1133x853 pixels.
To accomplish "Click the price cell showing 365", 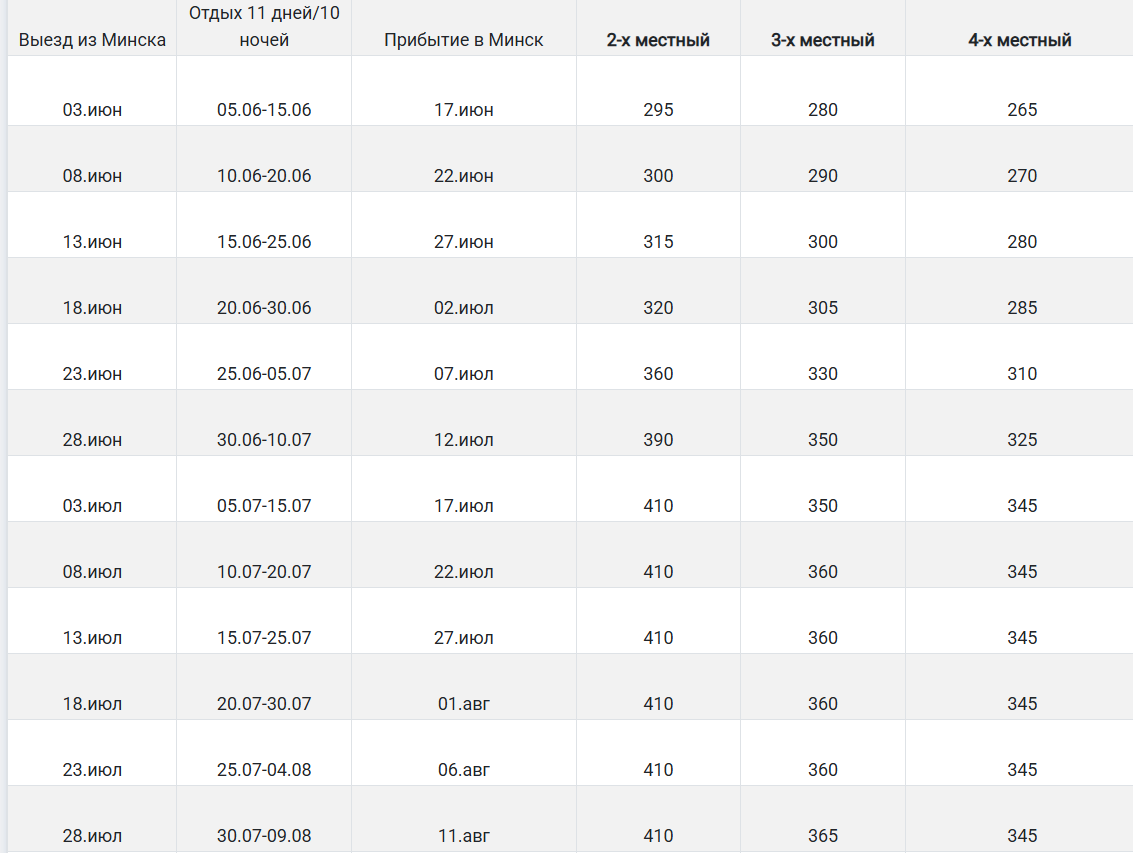I will pyautogui.click(x=823, y=836).
